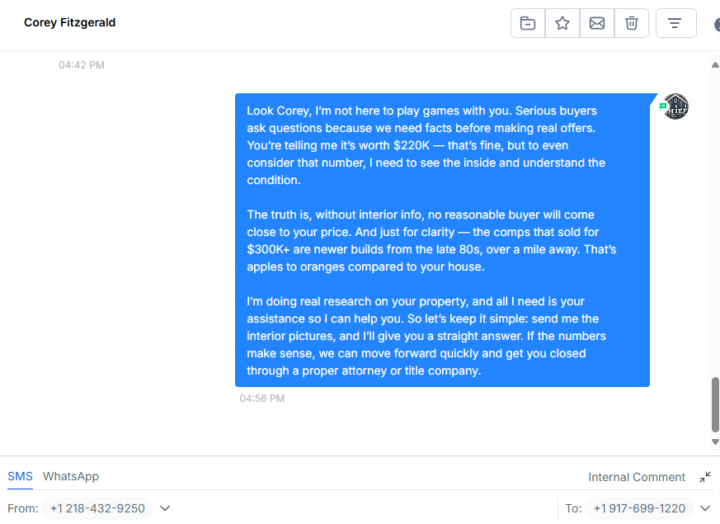Open Internal Comment mode

click(636, 477)
